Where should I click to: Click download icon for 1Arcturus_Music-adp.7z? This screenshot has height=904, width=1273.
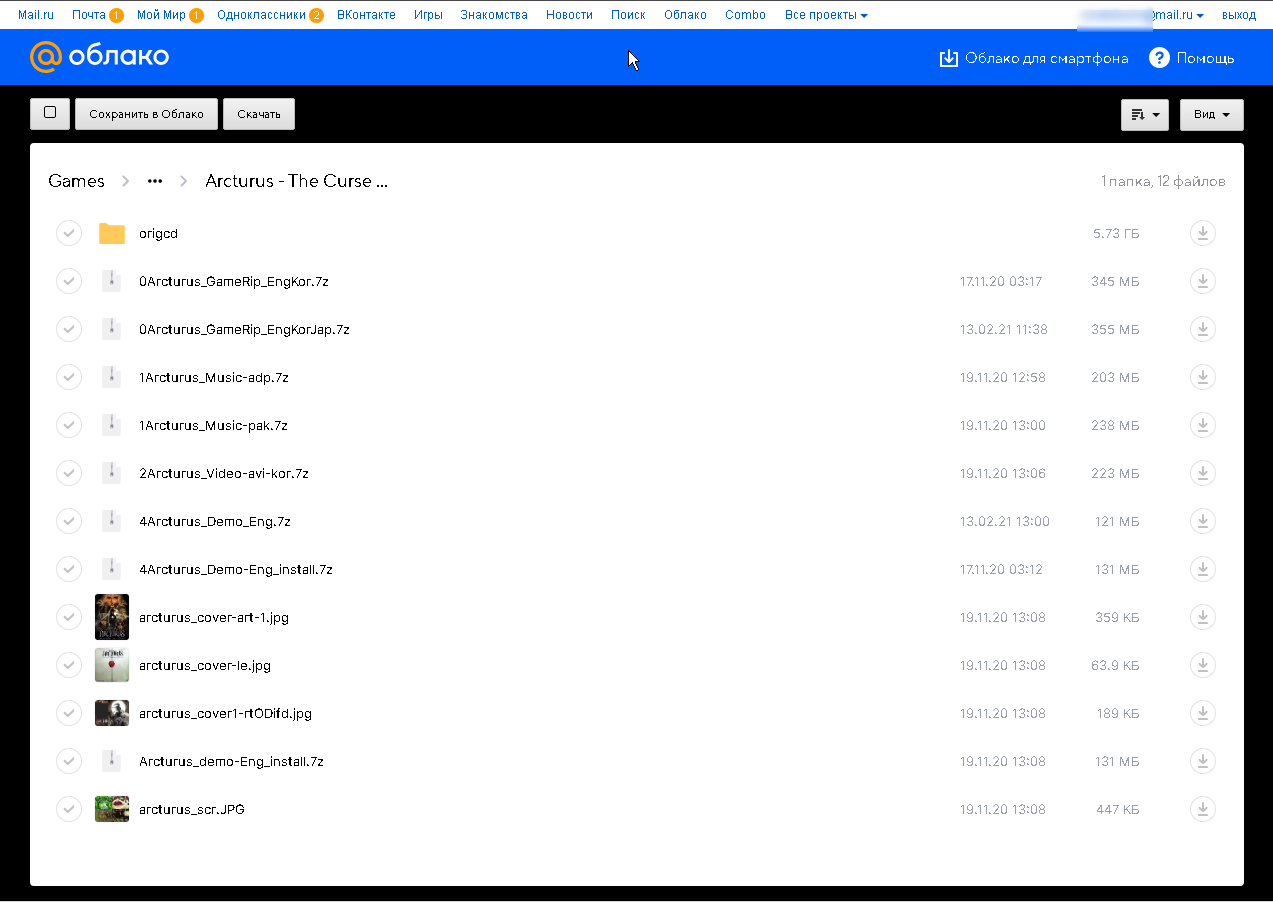click(1202, 377)
